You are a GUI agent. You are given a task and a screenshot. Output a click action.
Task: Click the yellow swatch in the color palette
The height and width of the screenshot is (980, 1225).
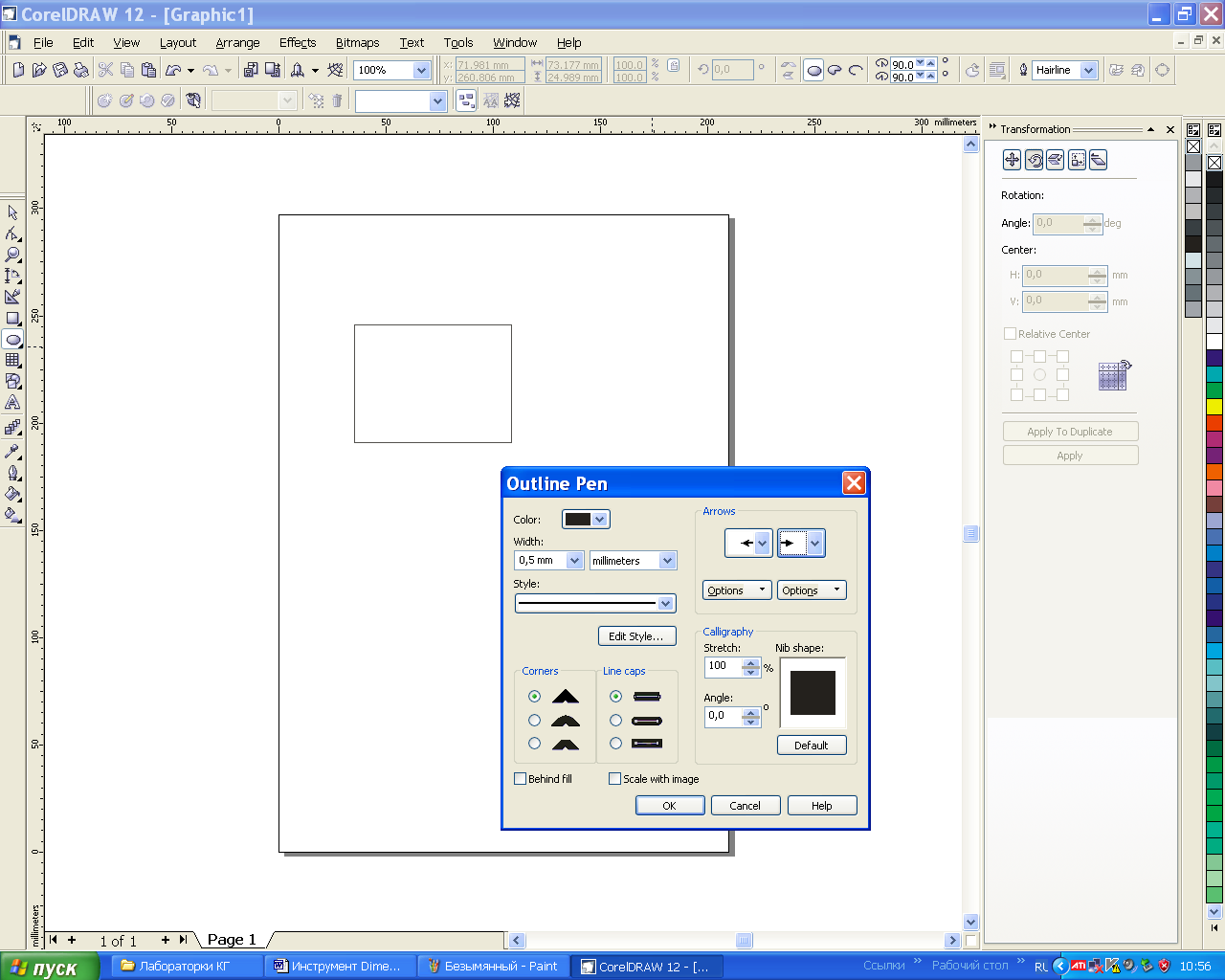click(1214, 407)
